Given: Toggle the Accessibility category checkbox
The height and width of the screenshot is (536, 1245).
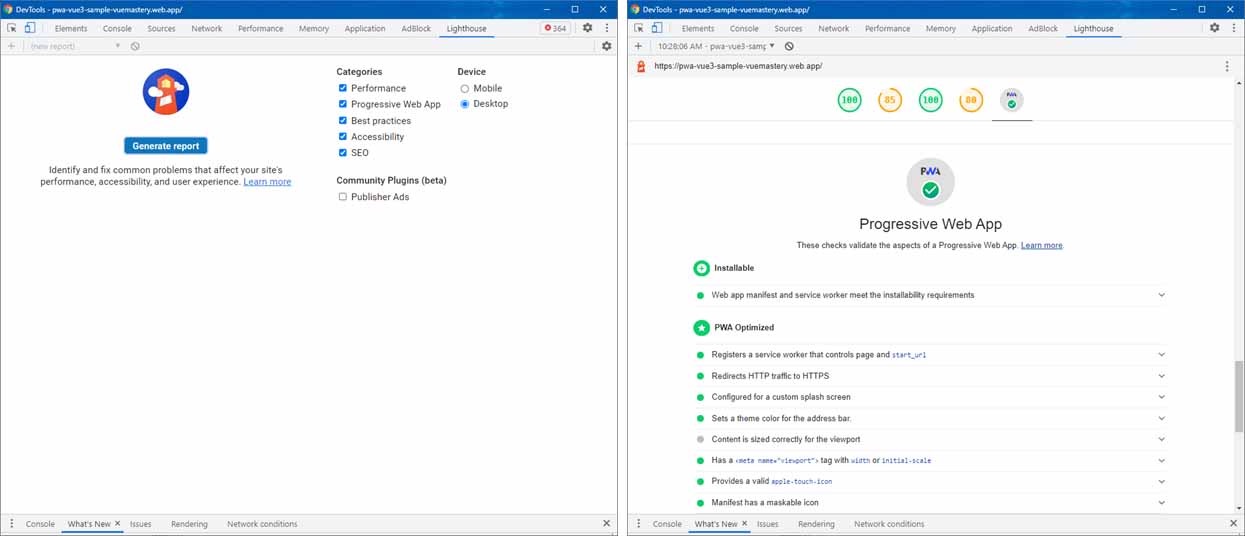Looking at the screenshot, I should tap(342, 137).
